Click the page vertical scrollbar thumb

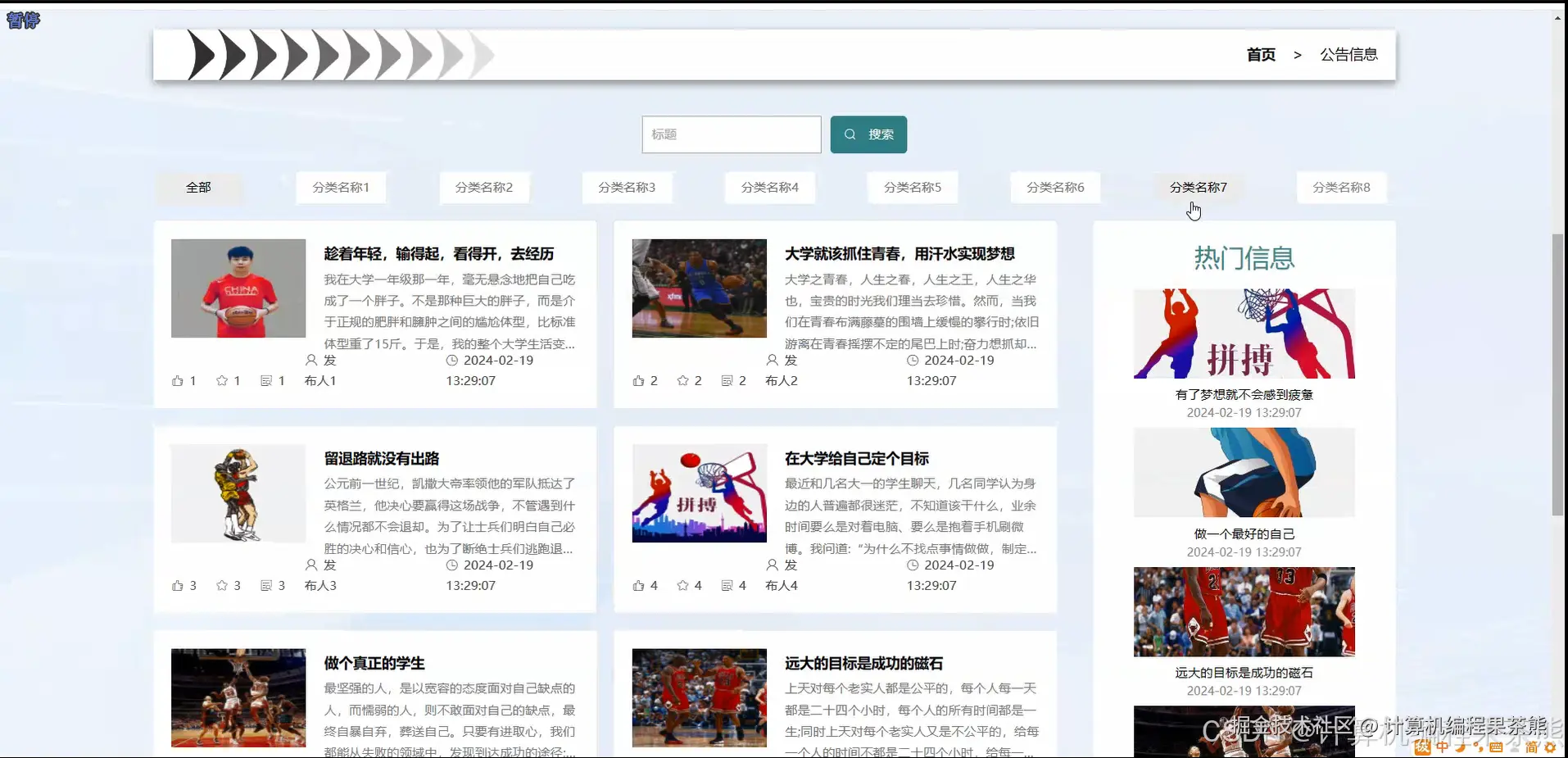pos(1557,374)
